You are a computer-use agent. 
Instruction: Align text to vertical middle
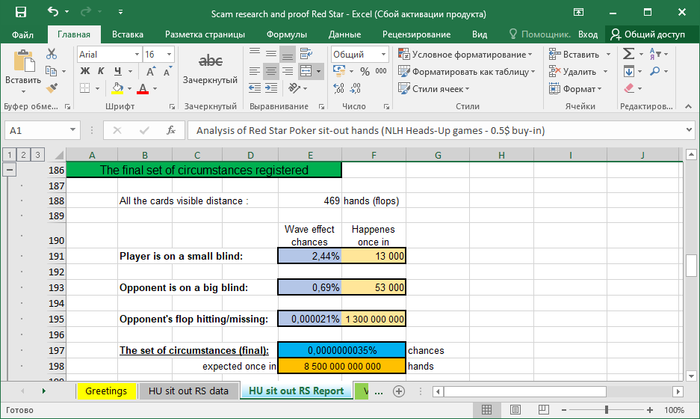(271, 54)
